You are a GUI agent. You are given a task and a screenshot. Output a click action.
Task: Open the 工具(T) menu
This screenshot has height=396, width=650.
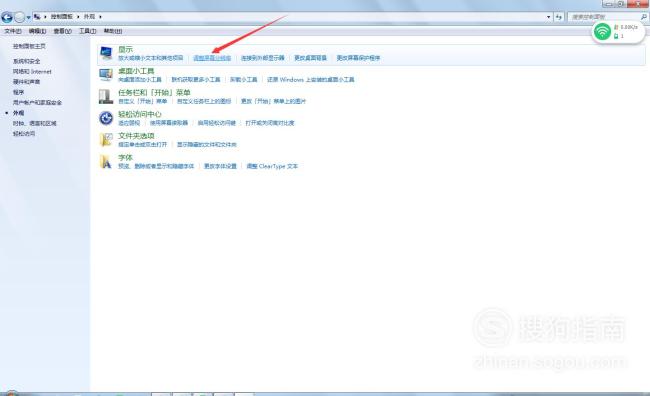pos(87,31)
